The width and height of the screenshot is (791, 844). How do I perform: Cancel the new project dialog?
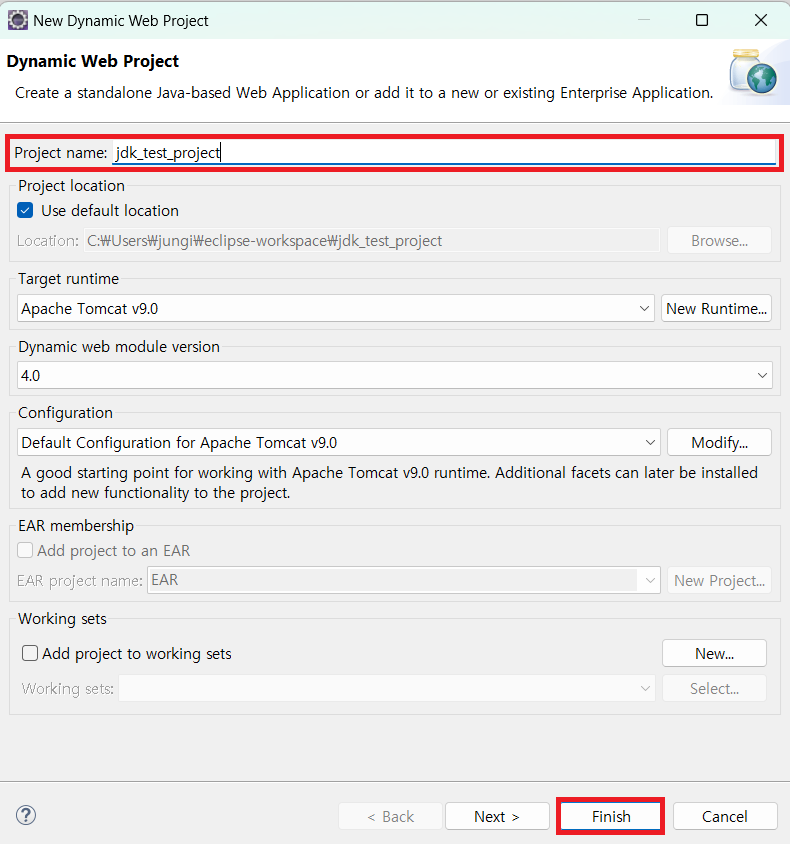[x=724, y=817]
